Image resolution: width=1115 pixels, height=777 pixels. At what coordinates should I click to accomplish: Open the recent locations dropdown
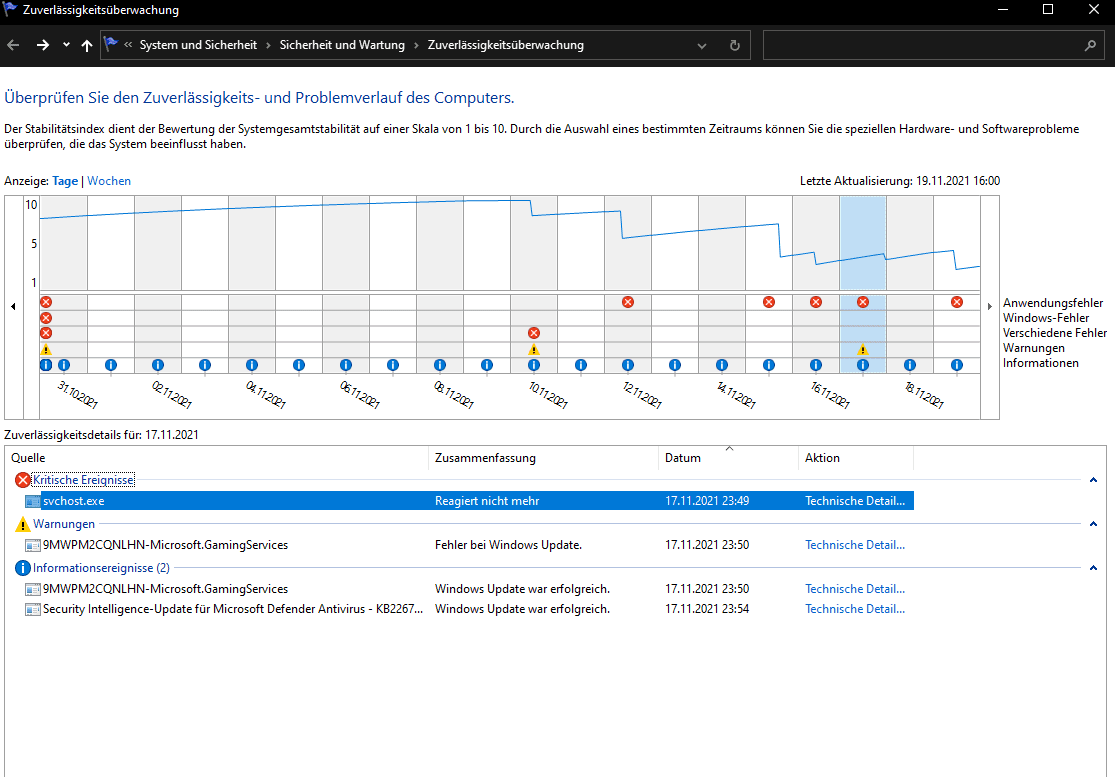[66, 45]
